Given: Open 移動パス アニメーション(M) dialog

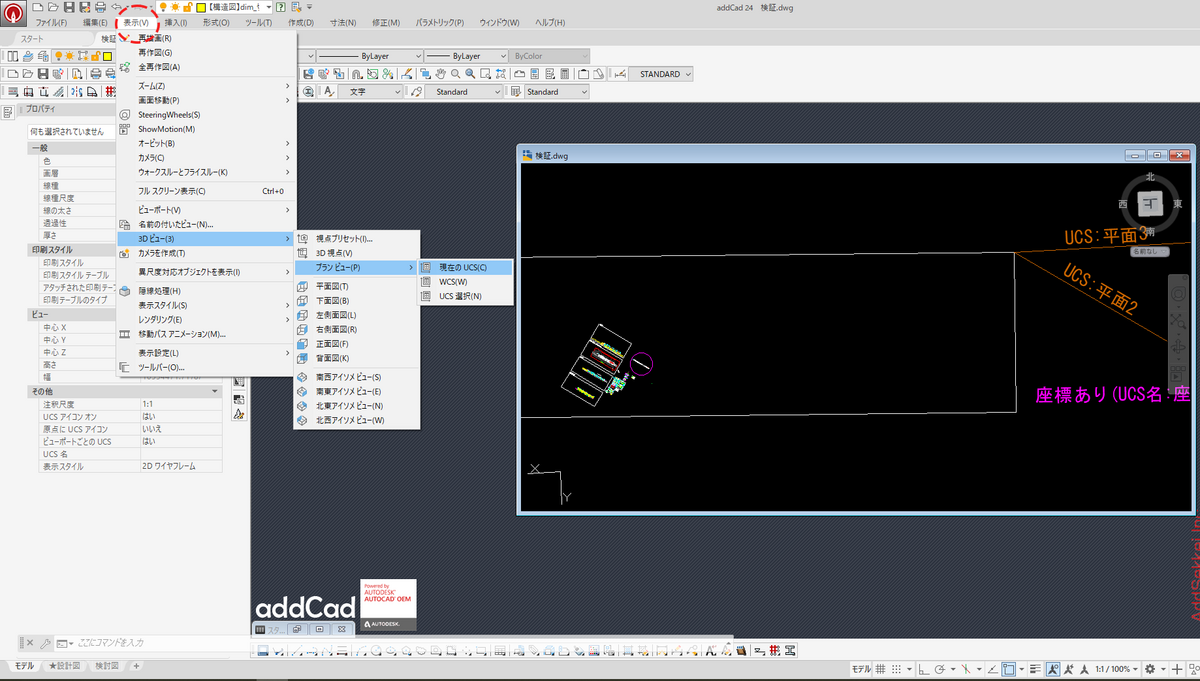Looking at the screenshot, I should point(206,334).
